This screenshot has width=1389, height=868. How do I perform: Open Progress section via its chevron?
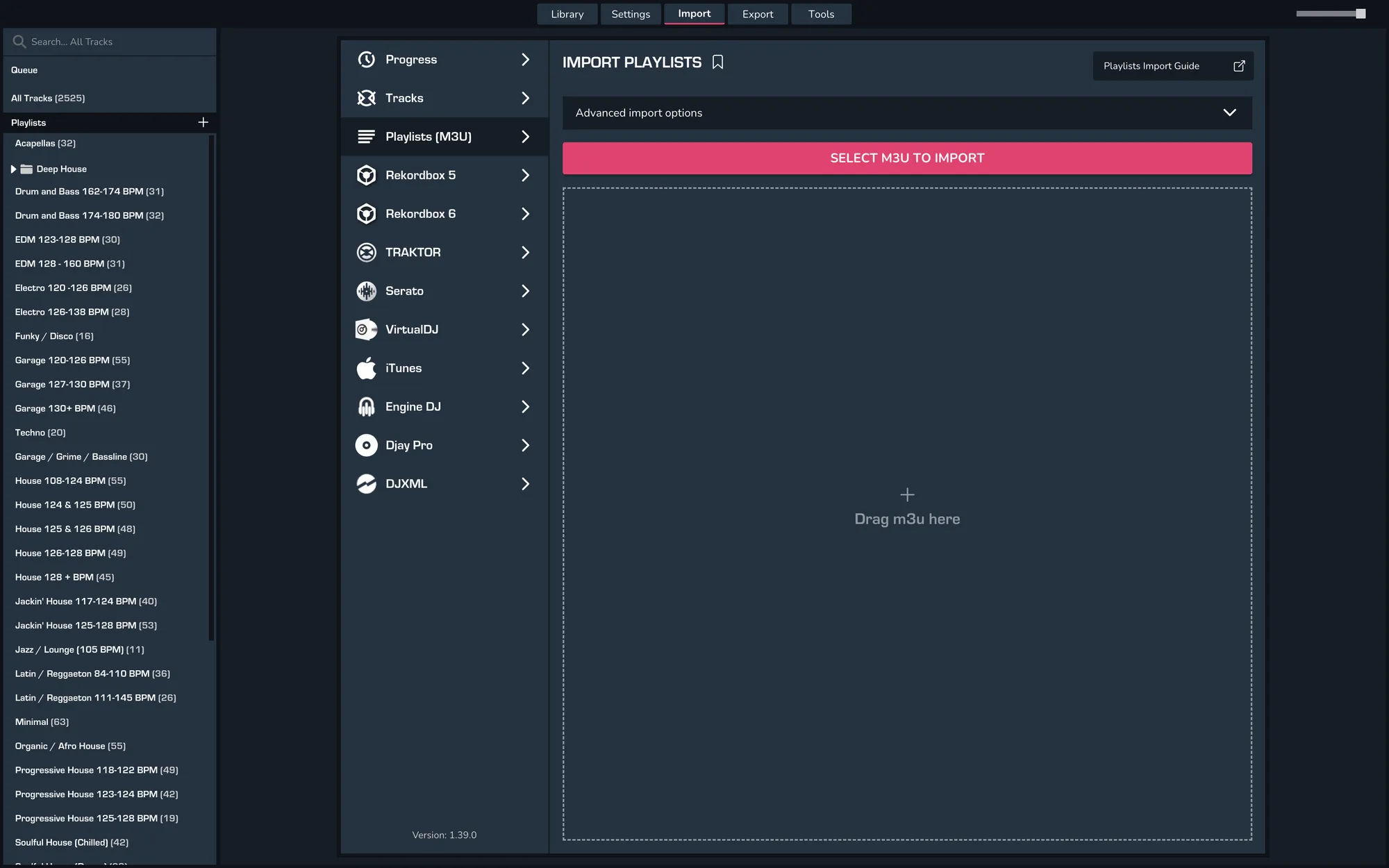point(525,60)
